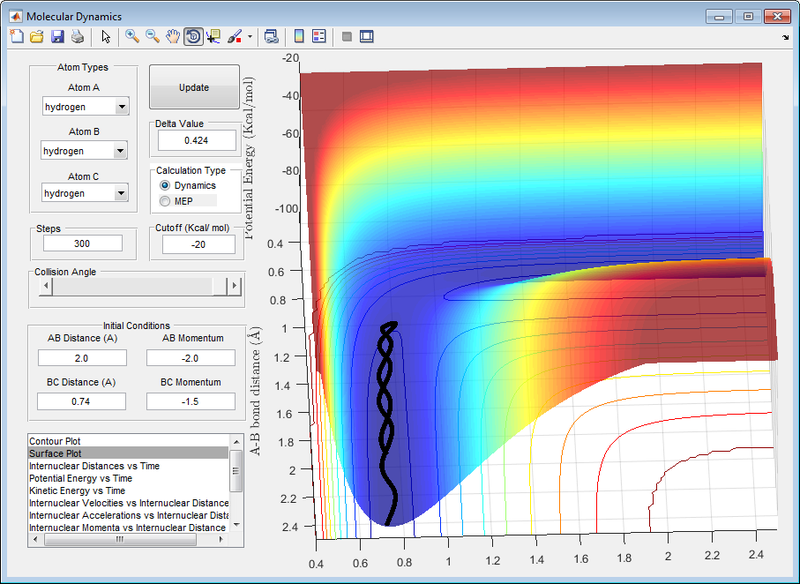The width and height of the screenshot is (800, 584).
Task: Select Internuclear Accelerations vs Internuclear Distance
Action: 128,515
